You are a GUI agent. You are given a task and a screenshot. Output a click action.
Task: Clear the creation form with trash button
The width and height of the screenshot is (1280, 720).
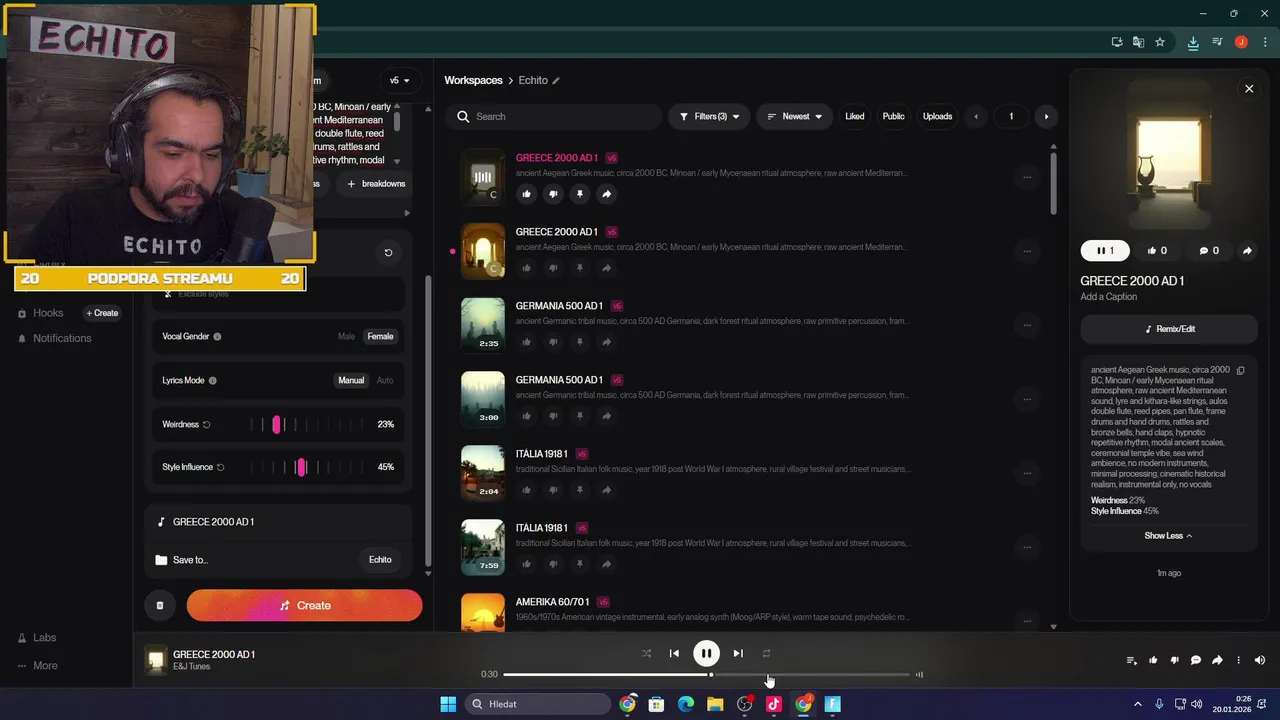click(x=159, y=605)
